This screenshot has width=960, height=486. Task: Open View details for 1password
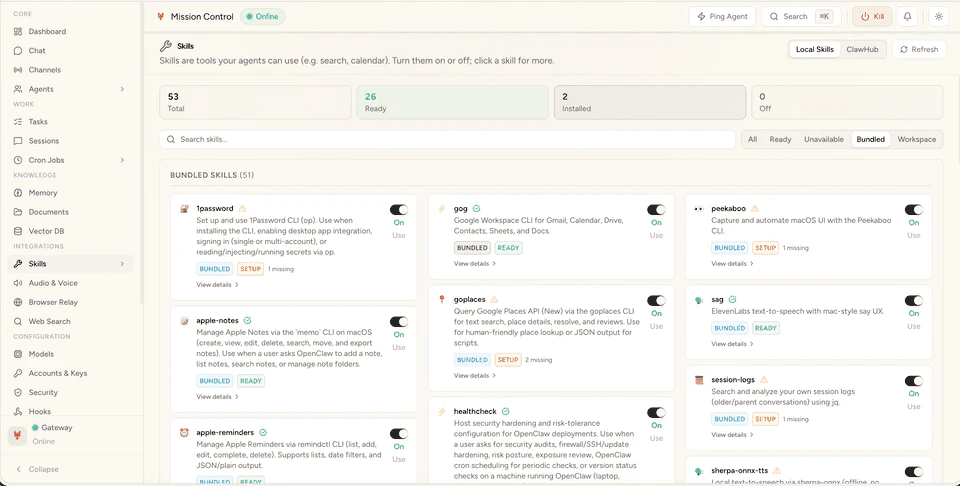[217, 285]
